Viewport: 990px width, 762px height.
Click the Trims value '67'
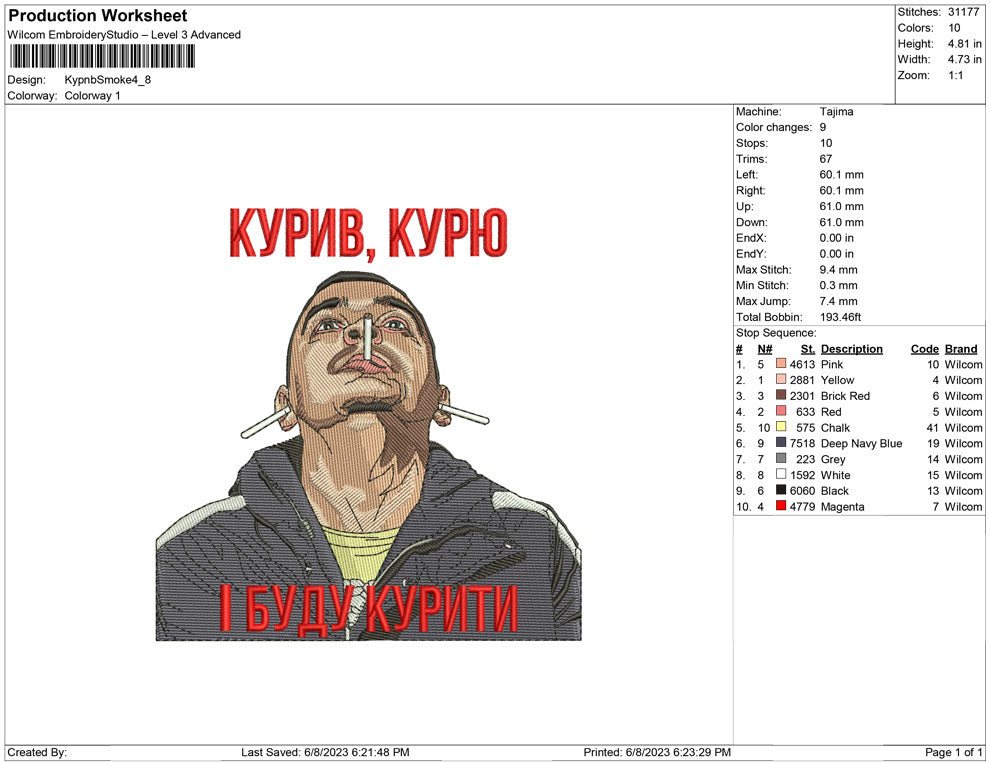click(x=826, y=158)
